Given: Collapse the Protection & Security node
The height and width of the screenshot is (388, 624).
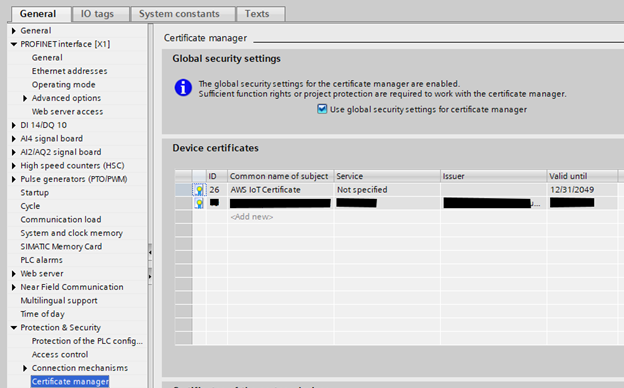Looking at the screenshot, I should 14,328.
